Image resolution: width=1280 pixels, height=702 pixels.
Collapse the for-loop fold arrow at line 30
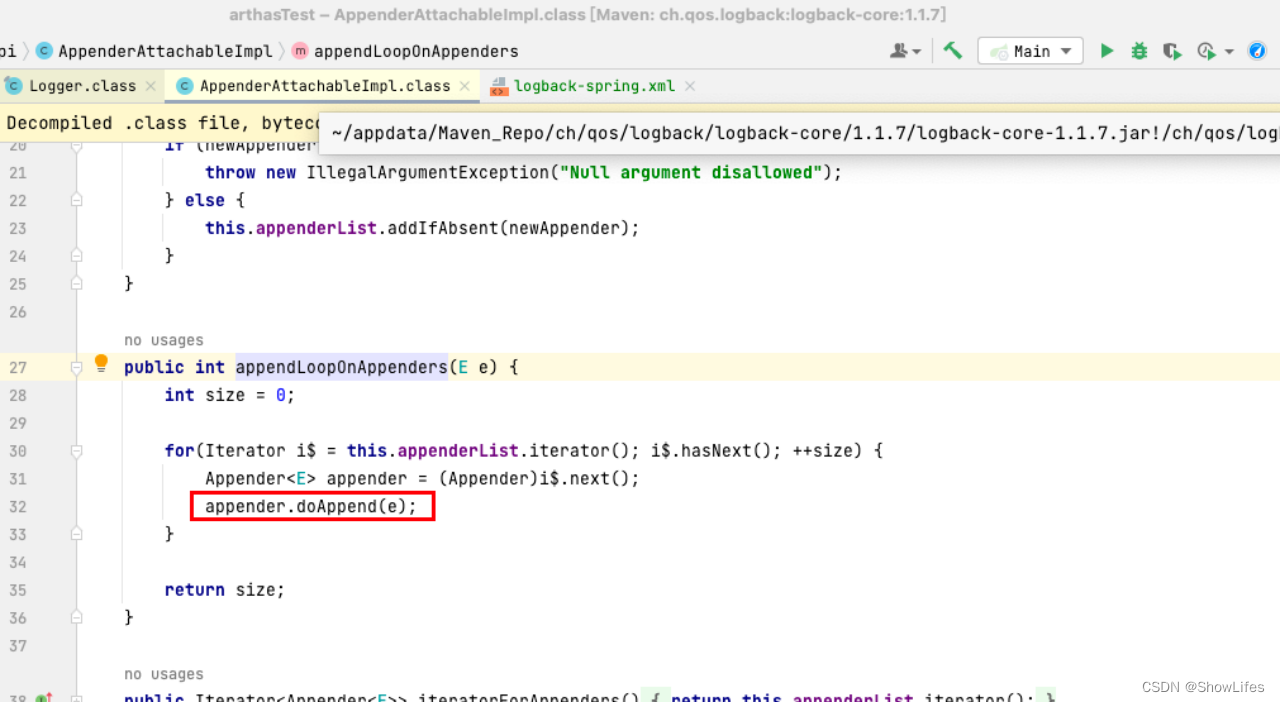click(x=76, y=450)
